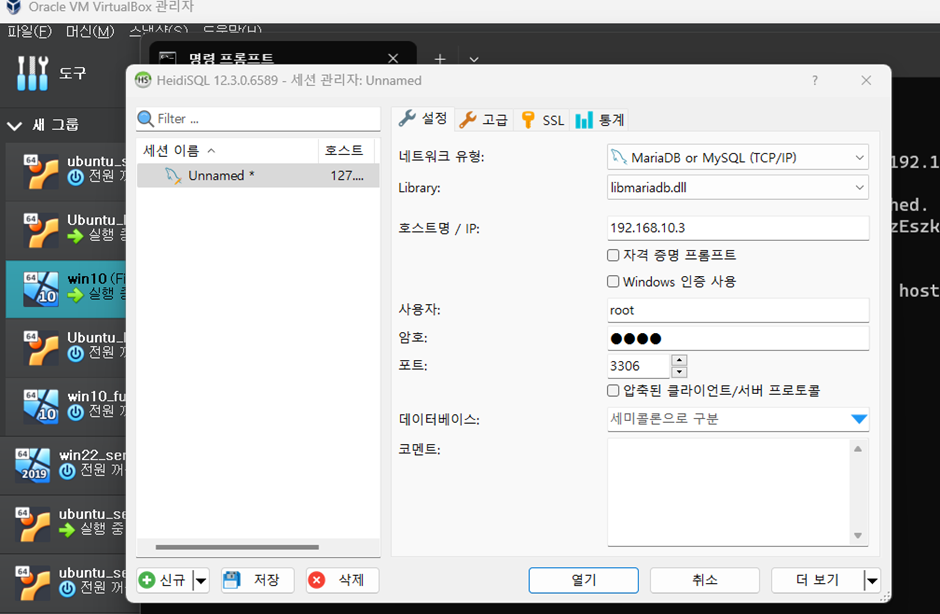
Task: Open VirtualBox 머신 menu
Action: [x=90, y=31]
